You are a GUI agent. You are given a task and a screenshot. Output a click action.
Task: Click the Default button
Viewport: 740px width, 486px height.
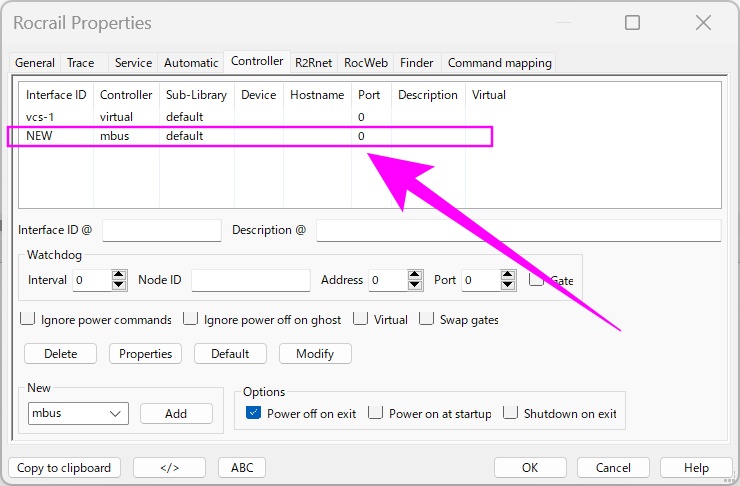[230, 354]
